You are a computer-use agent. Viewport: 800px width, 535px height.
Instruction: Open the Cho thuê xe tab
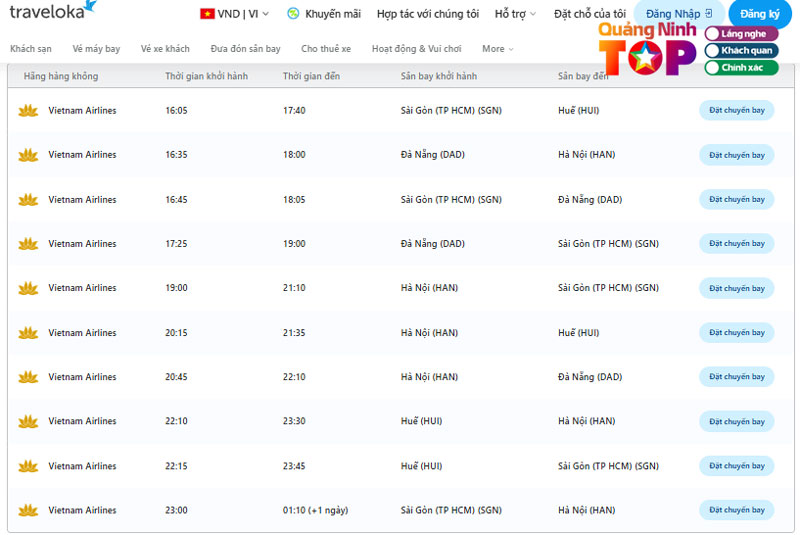coord(326,49)
